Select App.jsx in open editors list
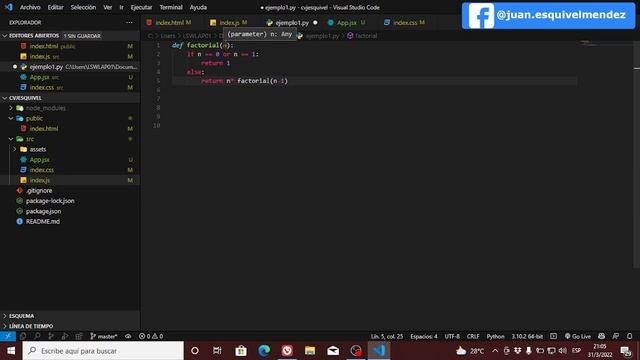 tap(70, 77)
